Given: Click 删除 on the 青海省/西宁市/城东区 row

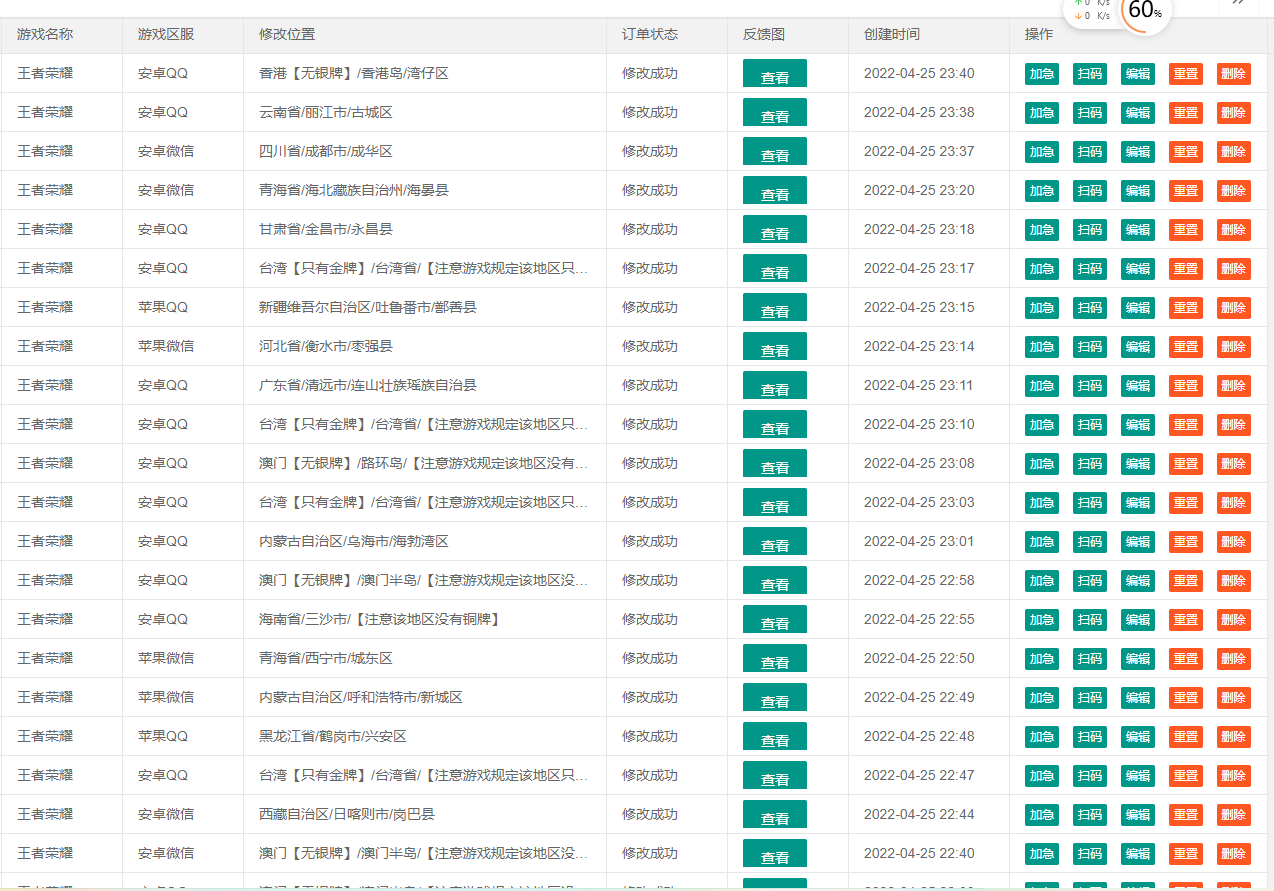Looking at the screenshot, I should point(1233,659).
